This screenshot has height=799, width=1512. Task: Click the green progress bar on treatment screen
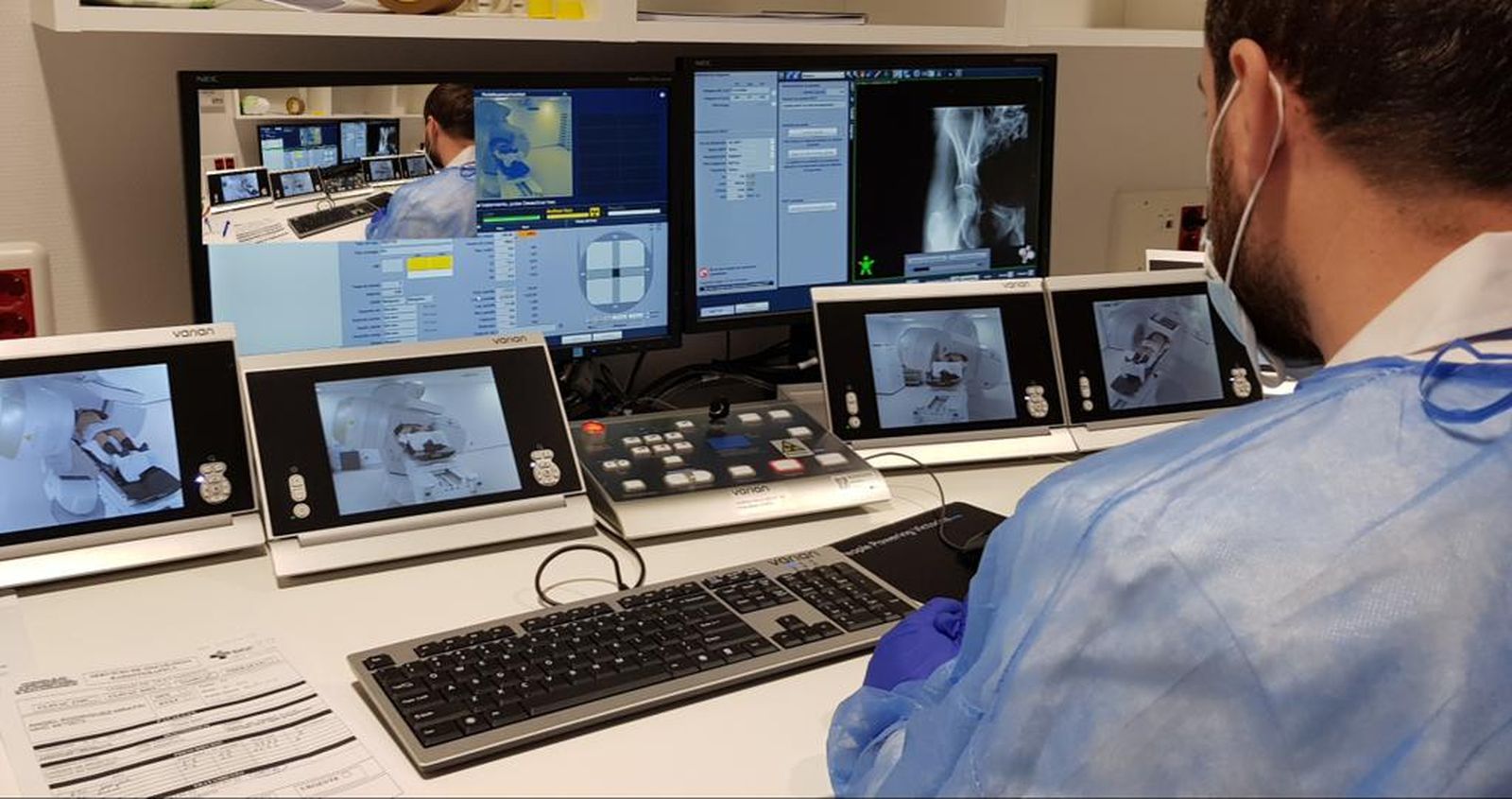pyautogui.click(x=511, y=217)
